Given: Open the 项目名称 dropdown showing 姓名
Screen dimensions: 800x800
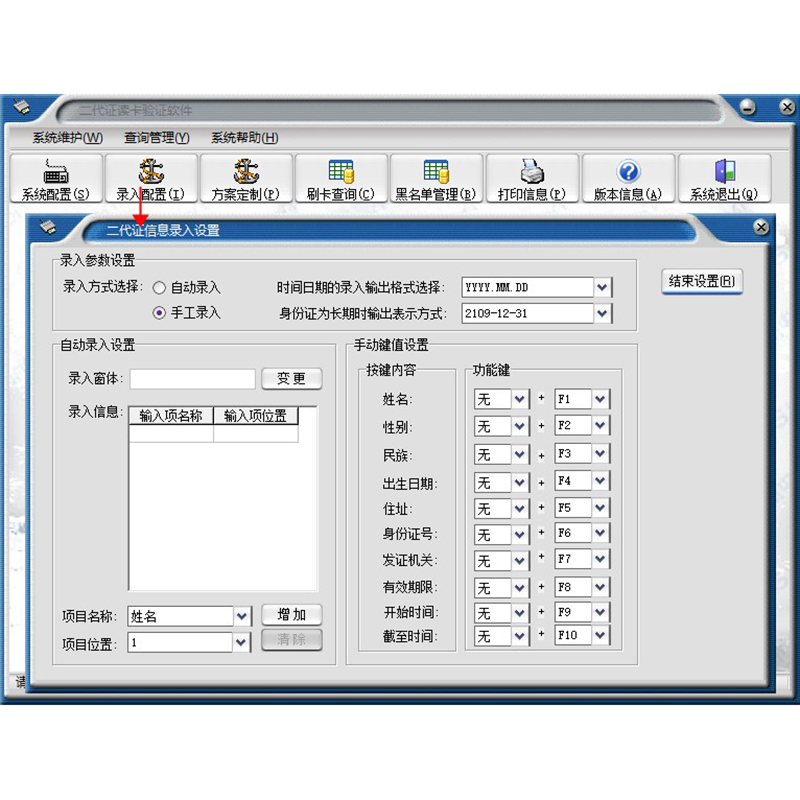Looking at the screenshot, I should point(242,616).
